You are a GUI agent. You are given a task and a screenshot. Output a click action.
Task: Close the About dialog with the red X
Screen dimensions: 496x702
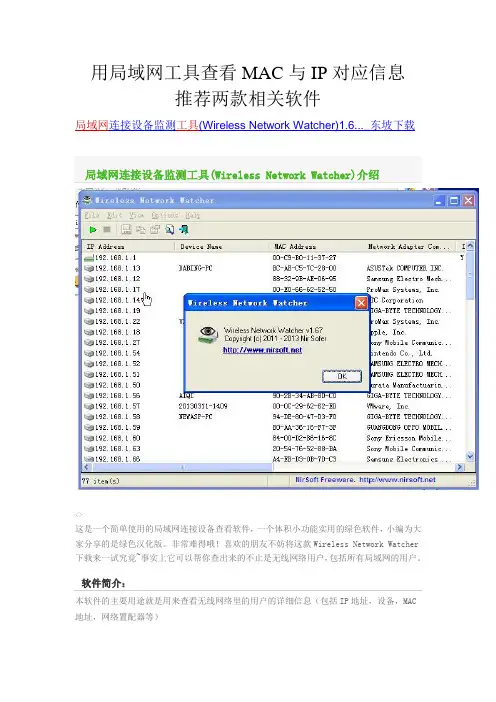[361, 303]
